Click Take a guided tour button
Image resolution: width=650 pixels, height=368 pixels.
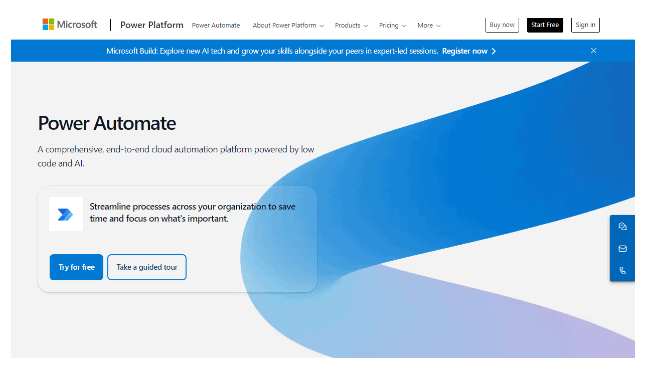click(x=147, y=267)
